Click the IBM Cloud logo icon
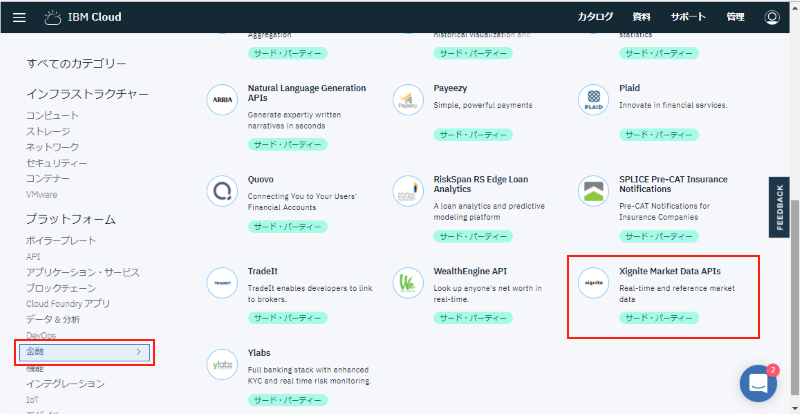This screenshot has width=800, height=414. pos(53,17)
